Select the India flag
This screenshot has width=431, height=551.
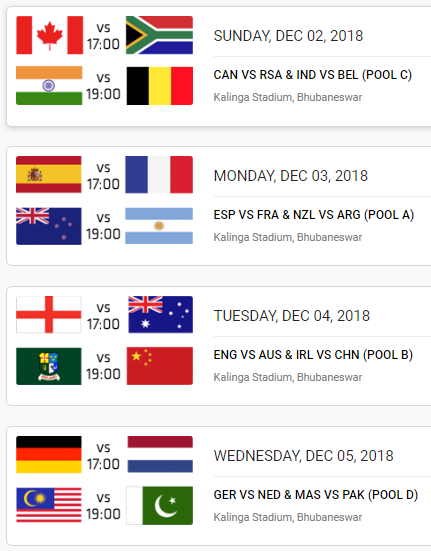click(49, 85)
